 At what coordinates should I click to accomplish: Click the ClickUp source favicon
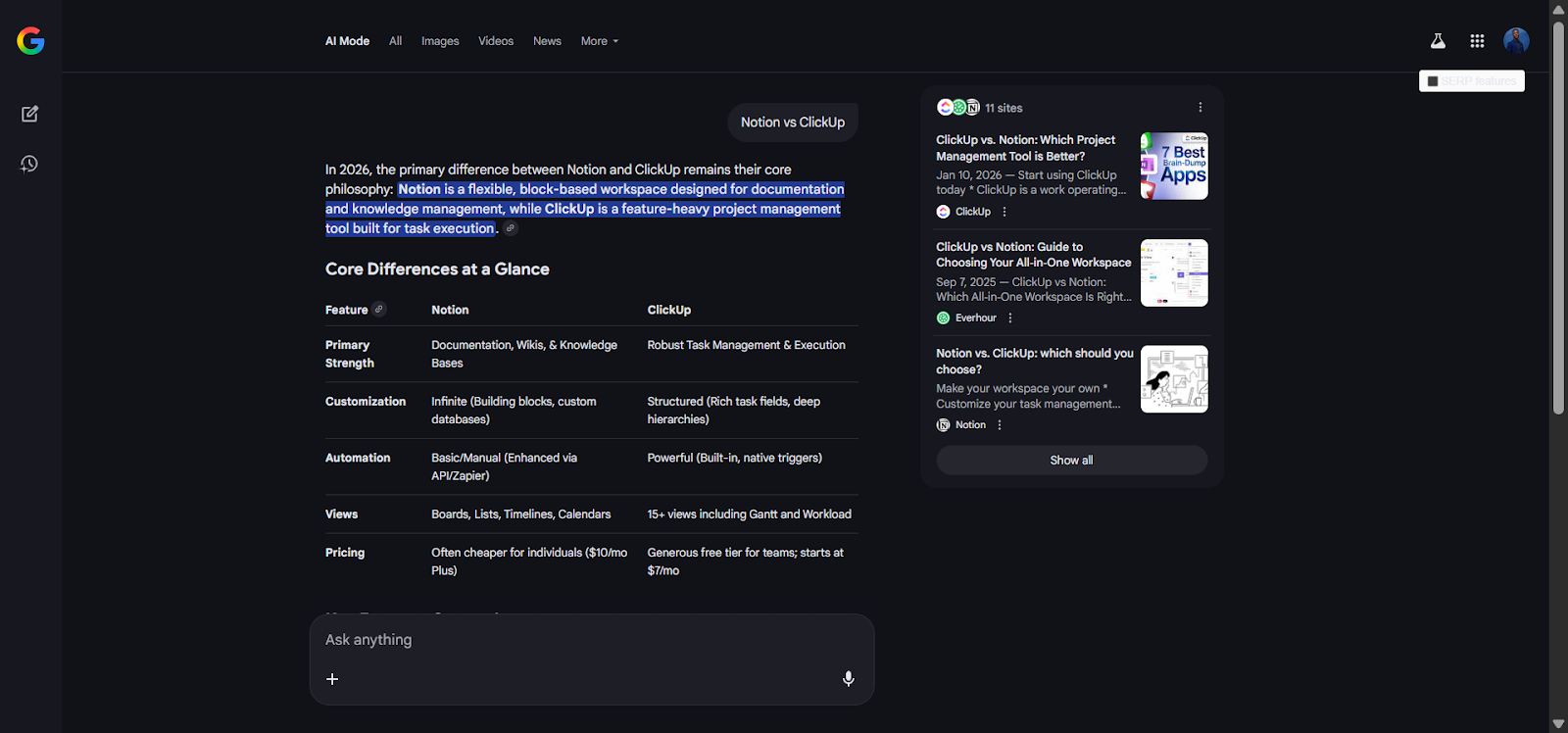click(943, 212)
